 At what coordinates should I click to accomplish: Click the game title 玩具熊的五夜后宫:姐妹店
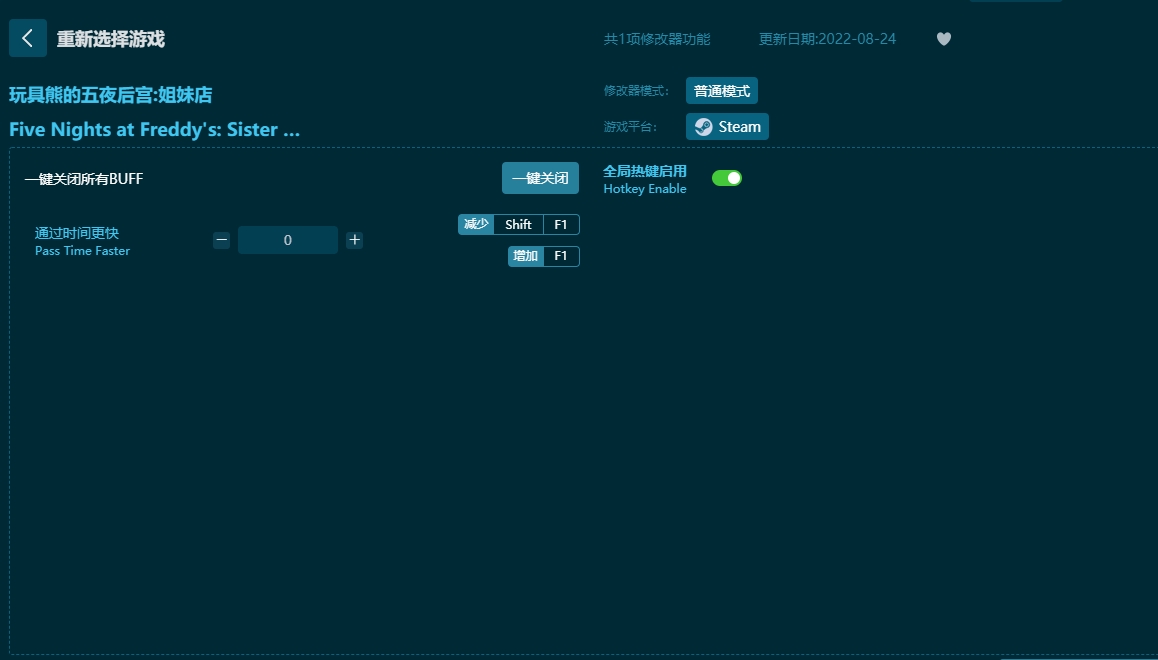(x=111, y=94)
